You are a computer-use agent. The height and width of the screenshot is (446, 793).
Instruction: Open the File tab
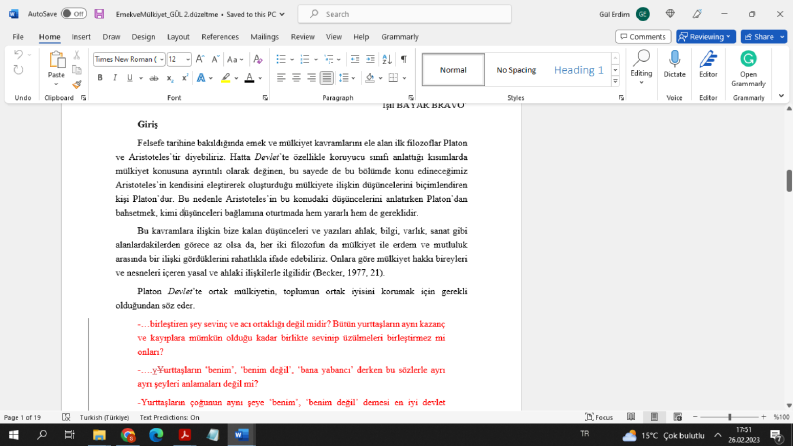pos(18,36)
